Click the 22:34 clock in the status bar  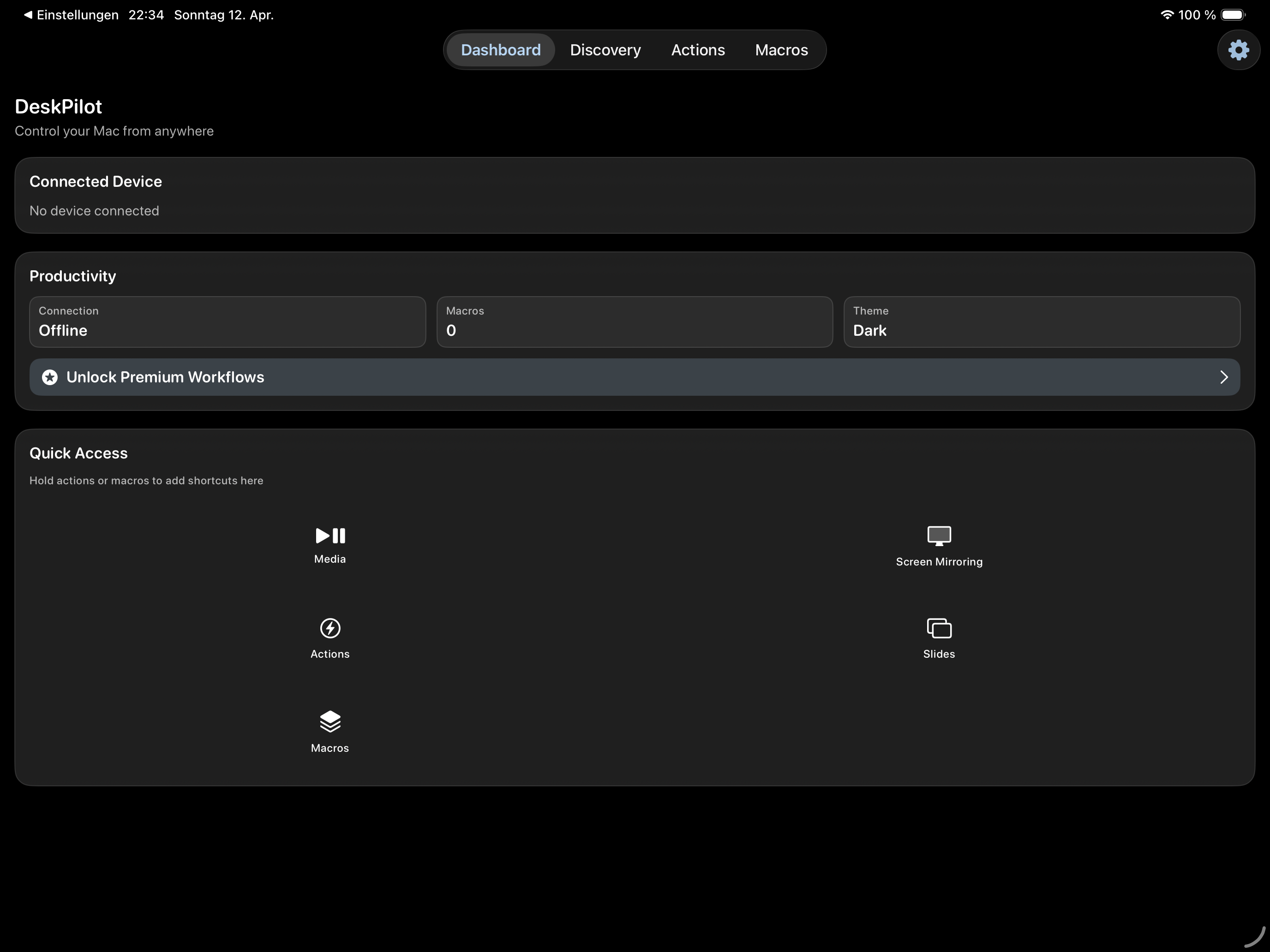146,15
